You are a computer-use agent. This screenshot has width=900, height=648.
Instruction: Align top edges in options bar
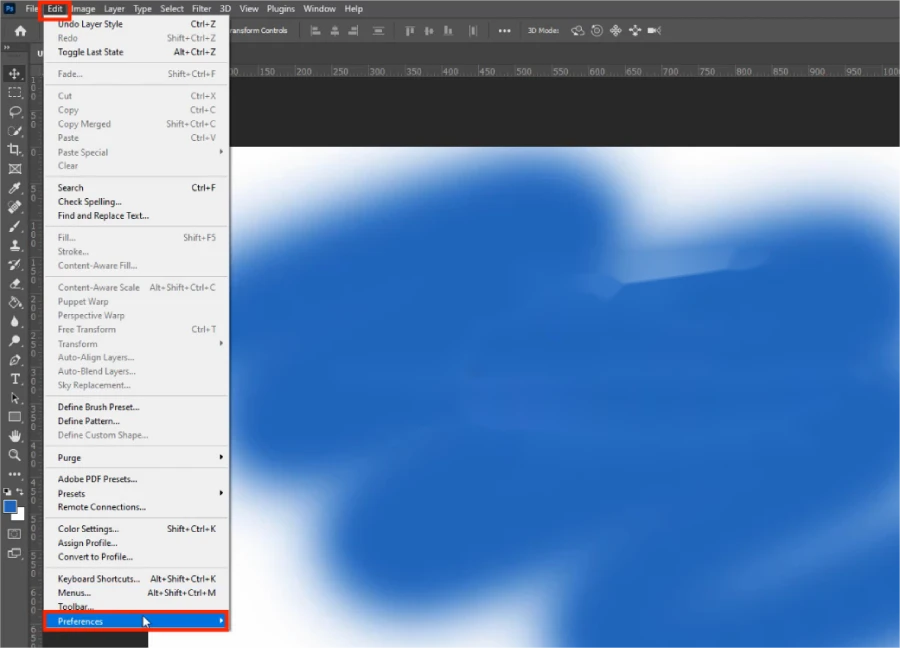410,31
